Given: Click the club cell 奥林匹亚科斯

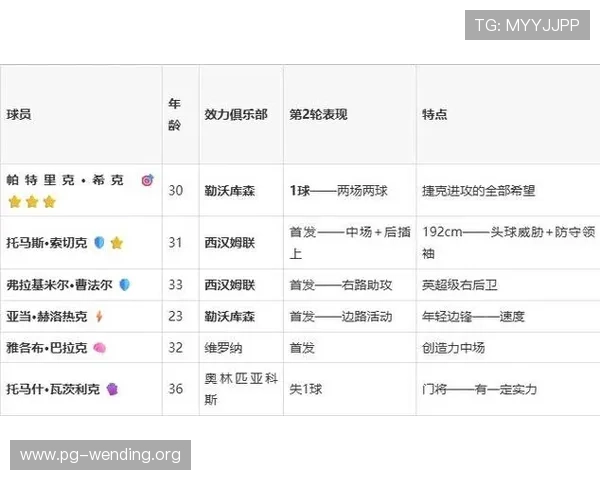Looking at the screenshot, I should [x=241, y=389].
